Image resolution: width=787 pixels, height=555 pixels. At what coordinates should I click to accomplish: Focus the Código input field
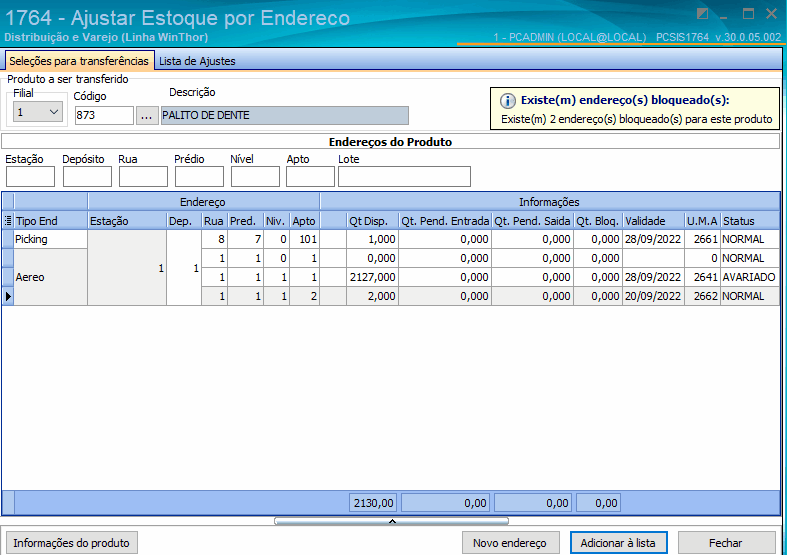(x=104, y=115)
